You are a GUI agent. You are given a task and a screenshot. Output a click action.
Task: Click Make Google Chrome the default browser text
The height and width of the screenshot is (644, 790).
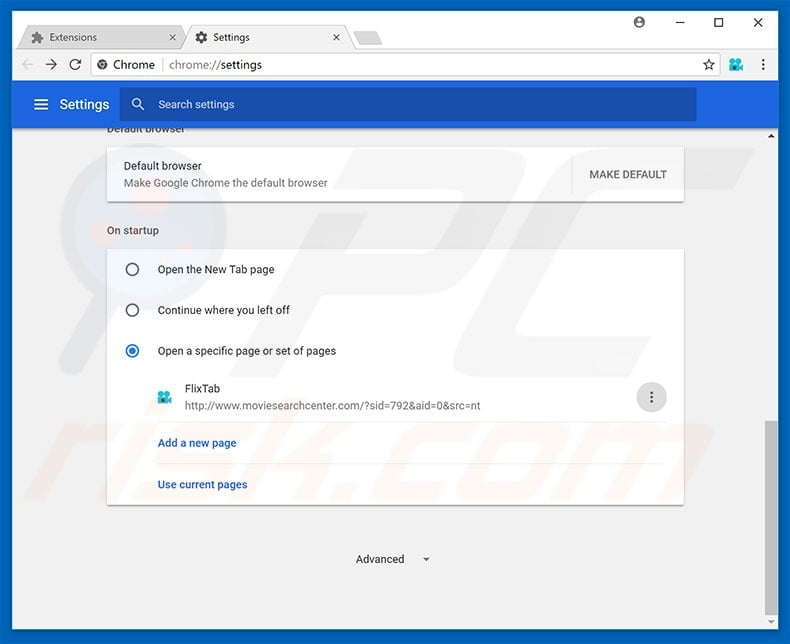(226, 183)
